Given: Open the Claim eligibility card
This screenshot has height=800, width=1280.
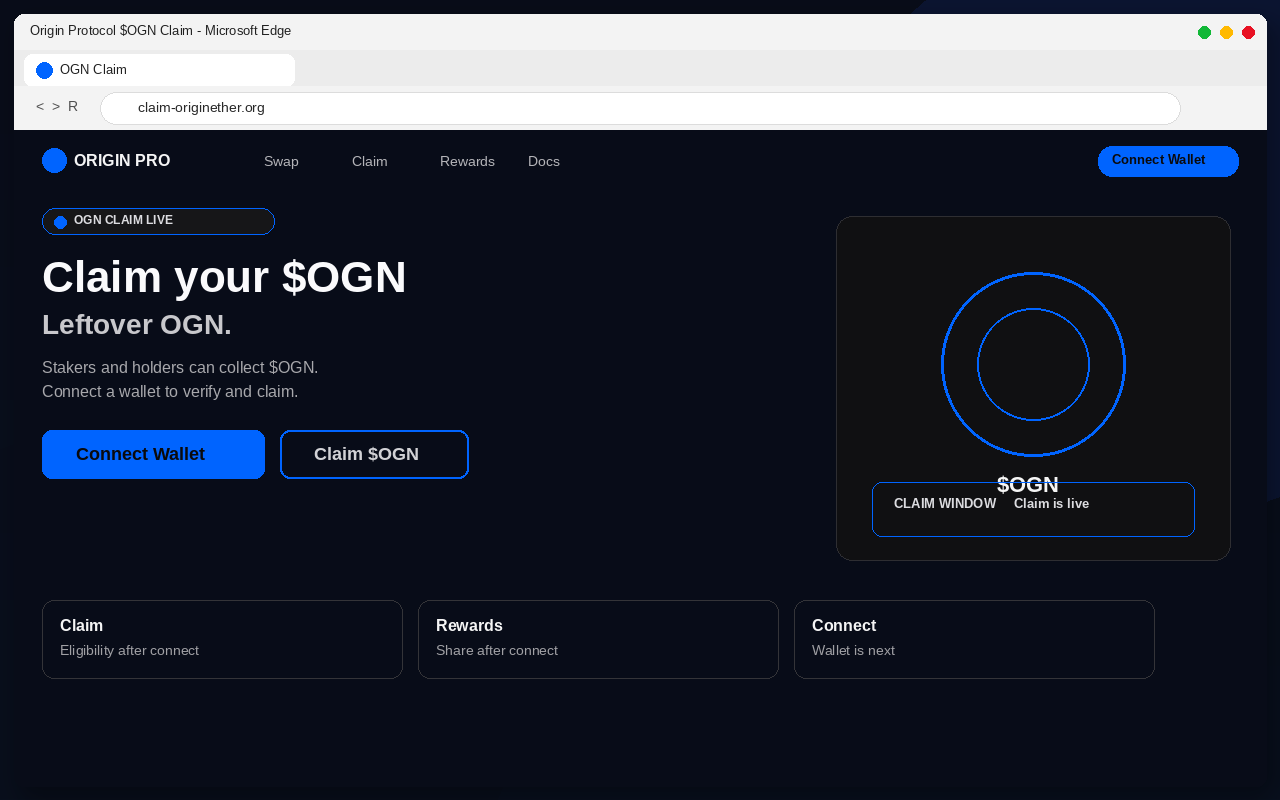Looking at the screenshot, I should pos(222,639).
